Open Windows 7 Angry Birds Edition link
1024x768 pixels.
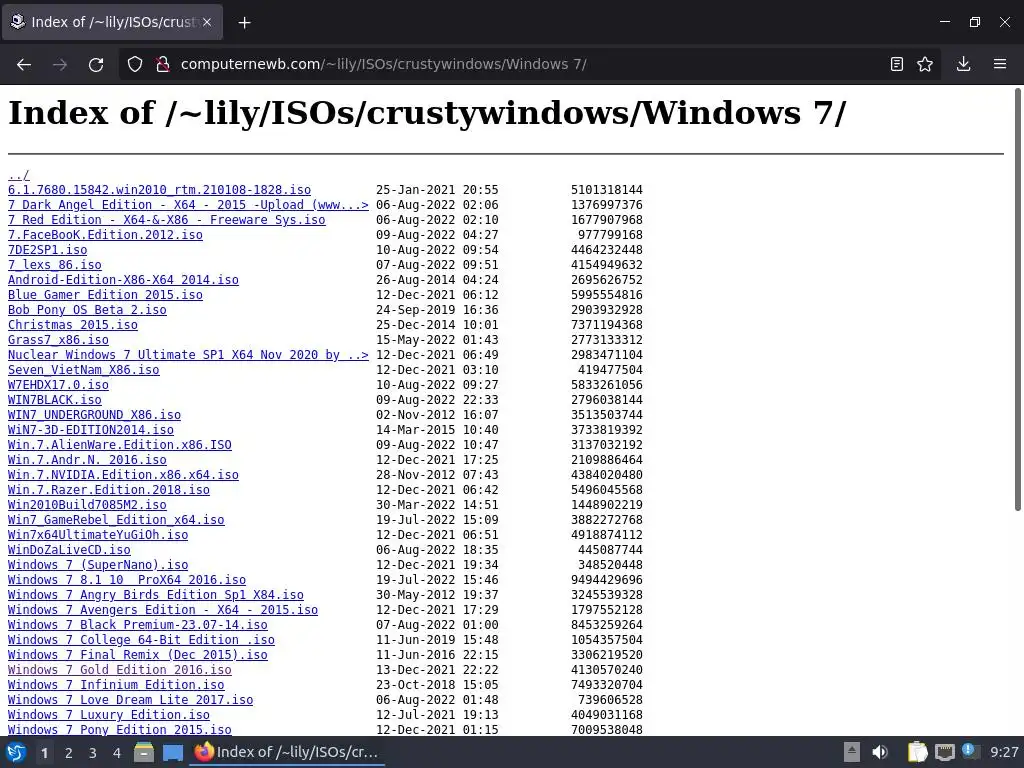(x=156, y=596)
